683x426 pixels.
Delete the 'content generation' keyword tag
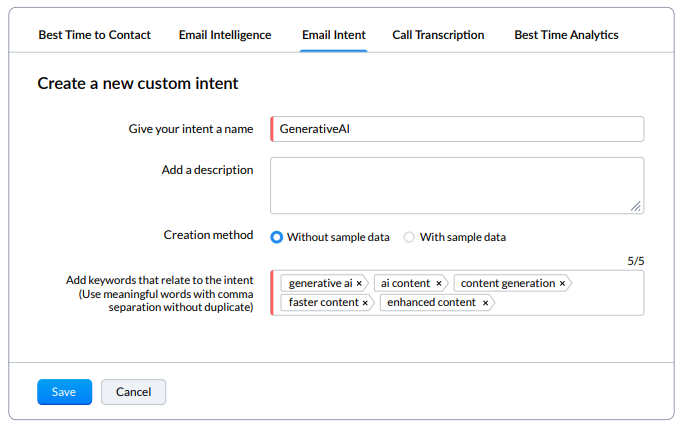tap(562, 284)
